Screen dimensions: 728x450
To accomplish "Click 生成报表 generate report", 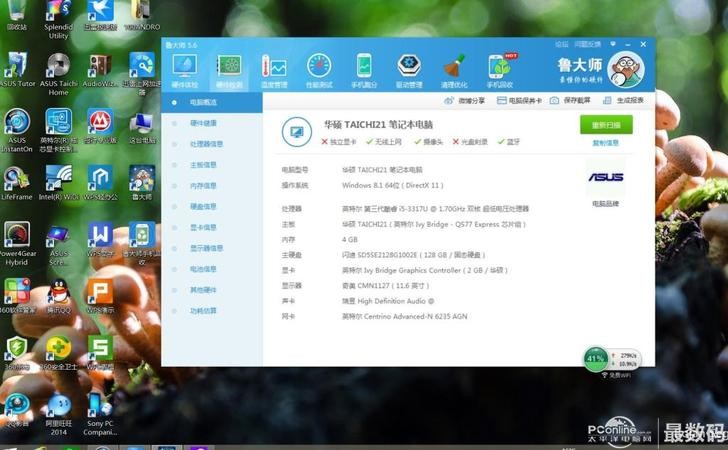I will 623,100.
